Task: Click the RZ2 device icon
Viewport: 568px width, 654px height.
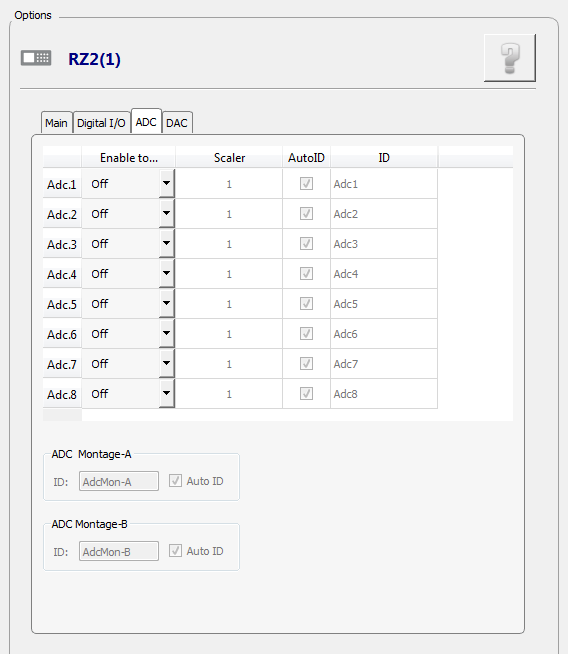Action: click(x=36, y=58)
